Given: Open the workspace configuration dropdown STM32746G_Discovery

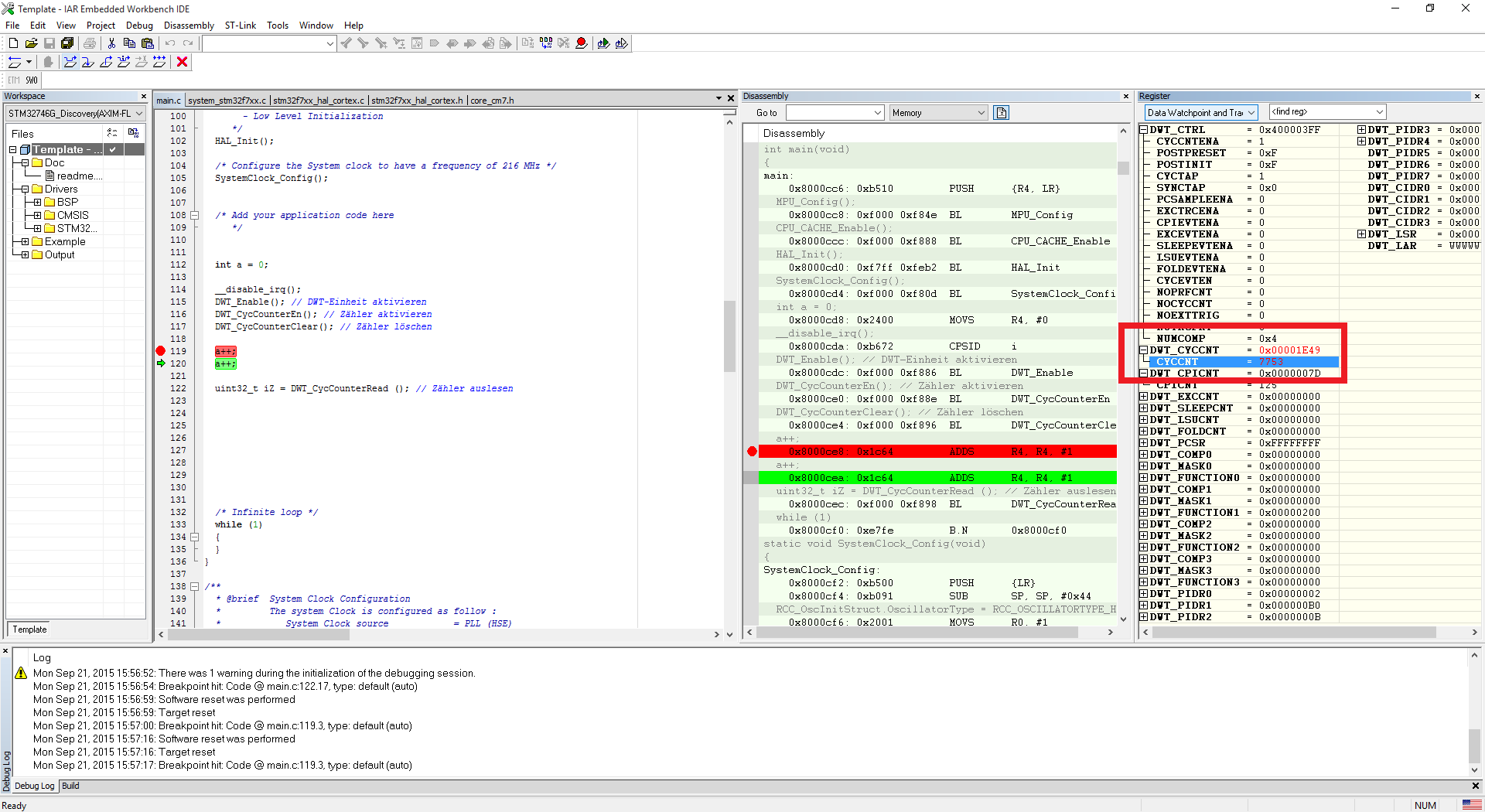Looking at the screenshot, I should pos(76,114).
